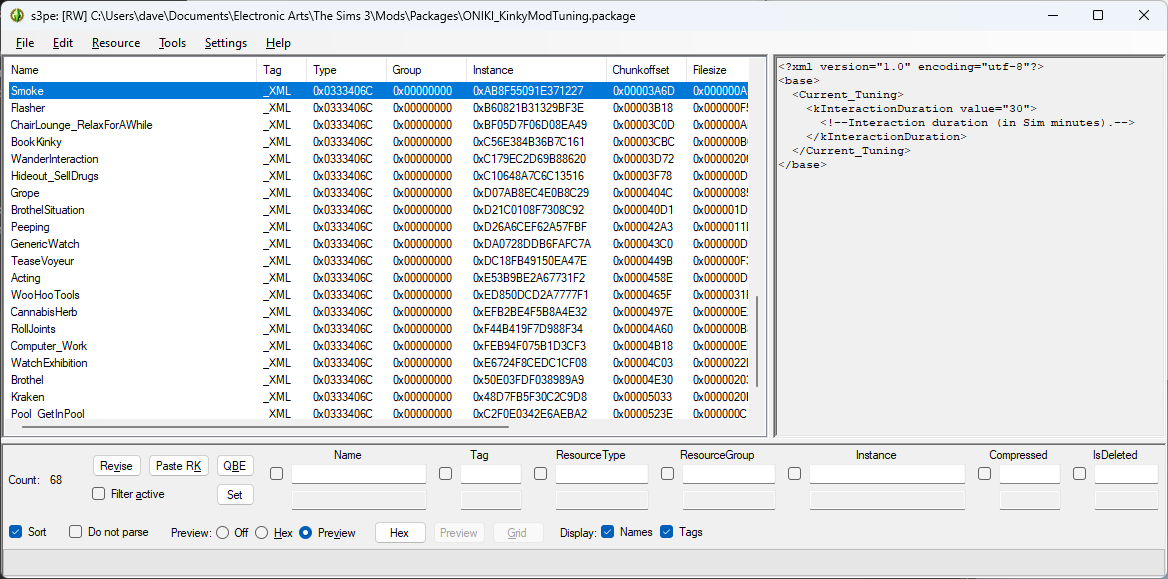This screenshot has height=579, width=1168.
Task: Select the WatchExhibition resource row
Action: click(x=378, y=363)
